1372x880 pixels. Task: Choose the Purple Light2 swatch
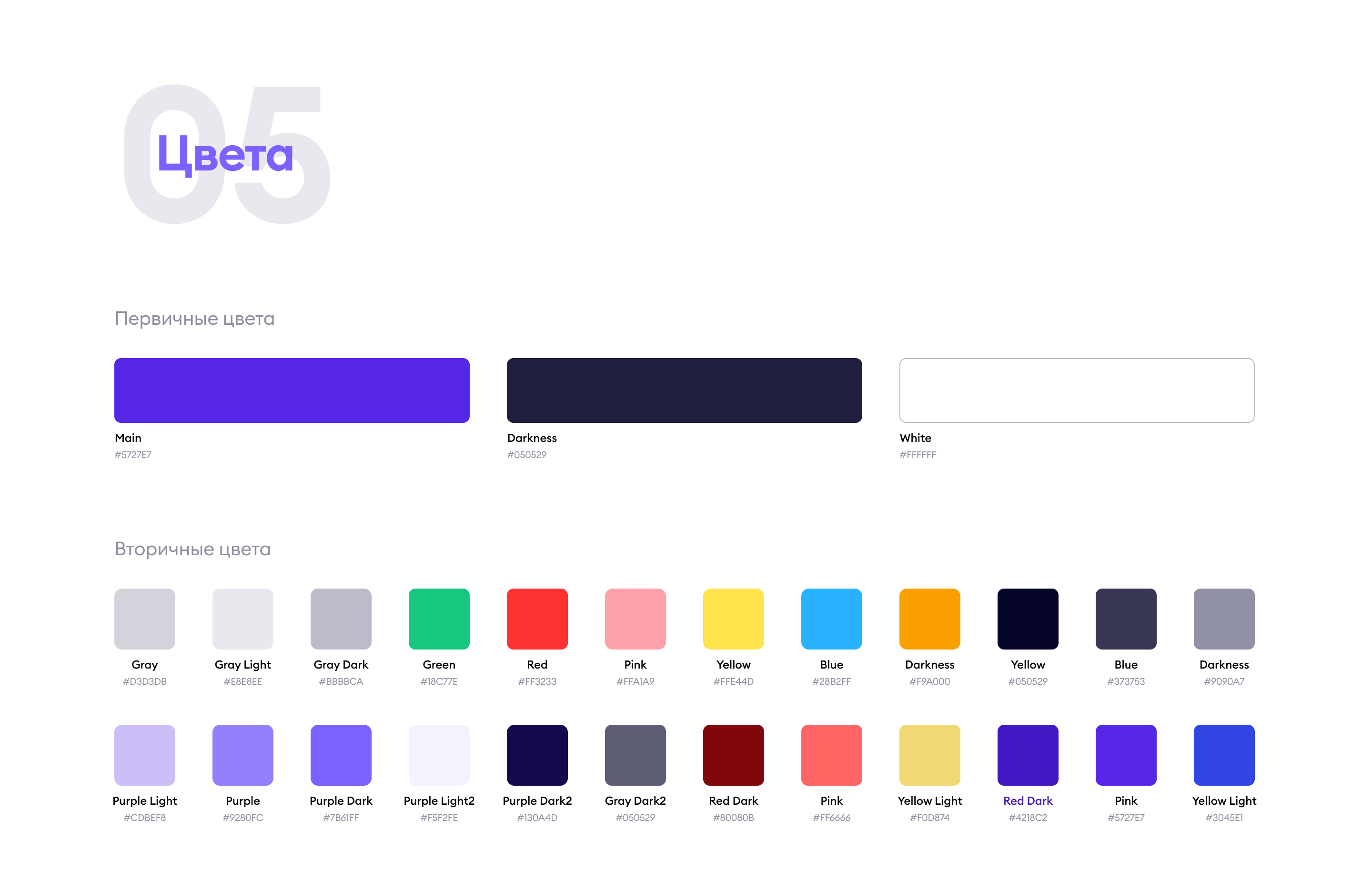[439, 755]
